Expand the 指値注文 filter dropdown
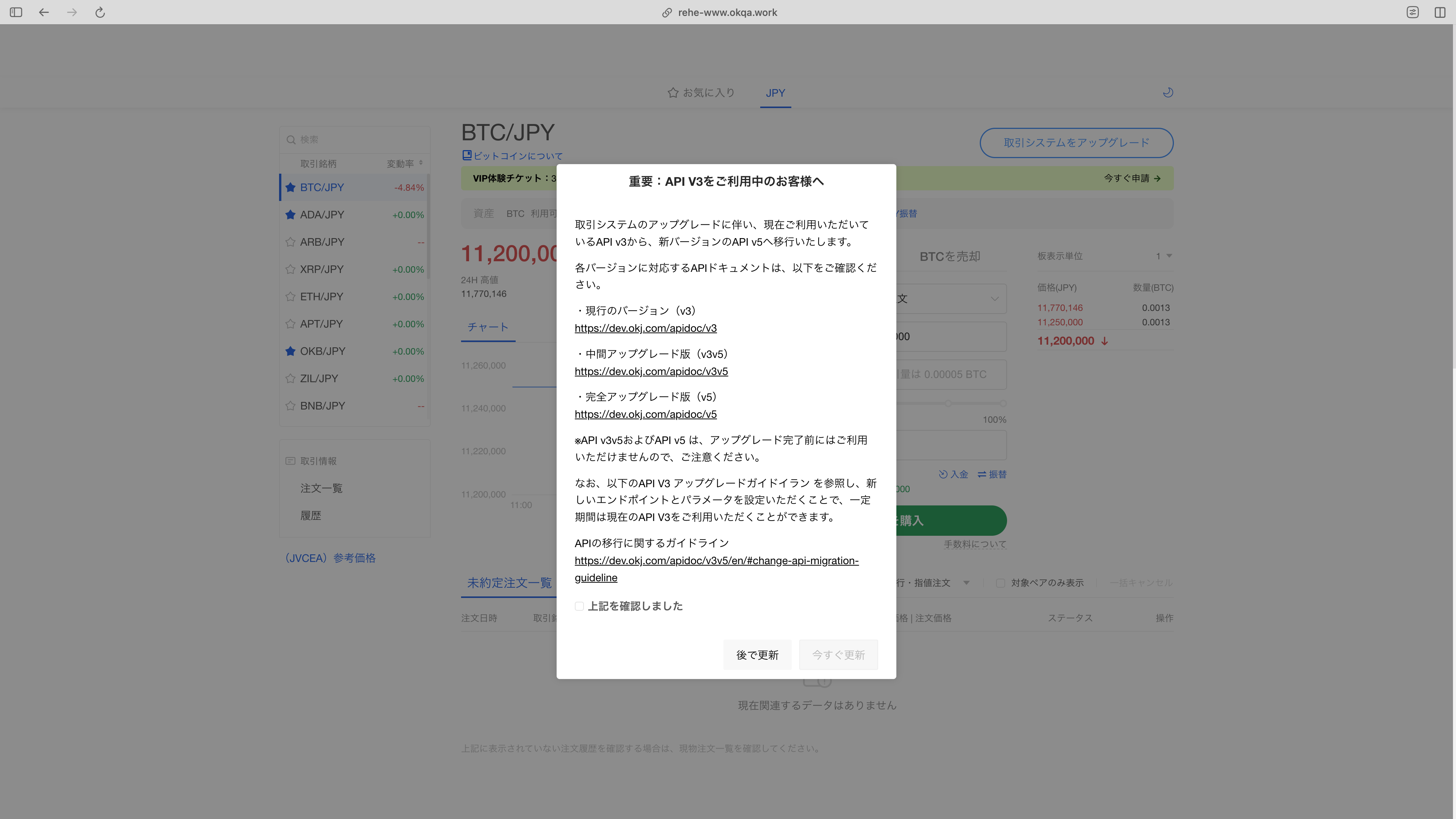Image resolution: width=1456 pixels, height=819 pixels. click(x=966, y=583)
